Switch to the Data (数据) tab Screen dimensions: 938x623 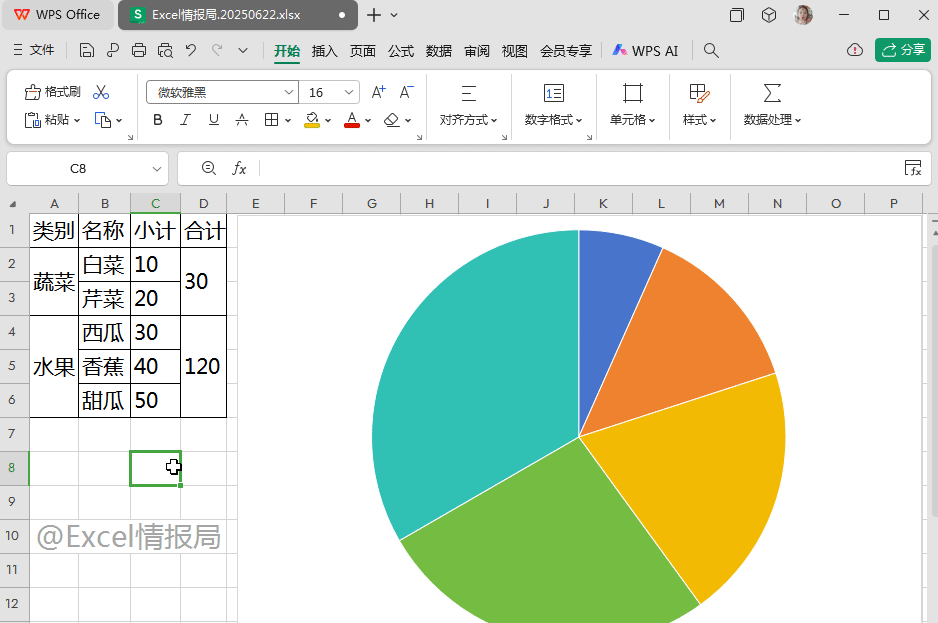(x=438, y=51)
